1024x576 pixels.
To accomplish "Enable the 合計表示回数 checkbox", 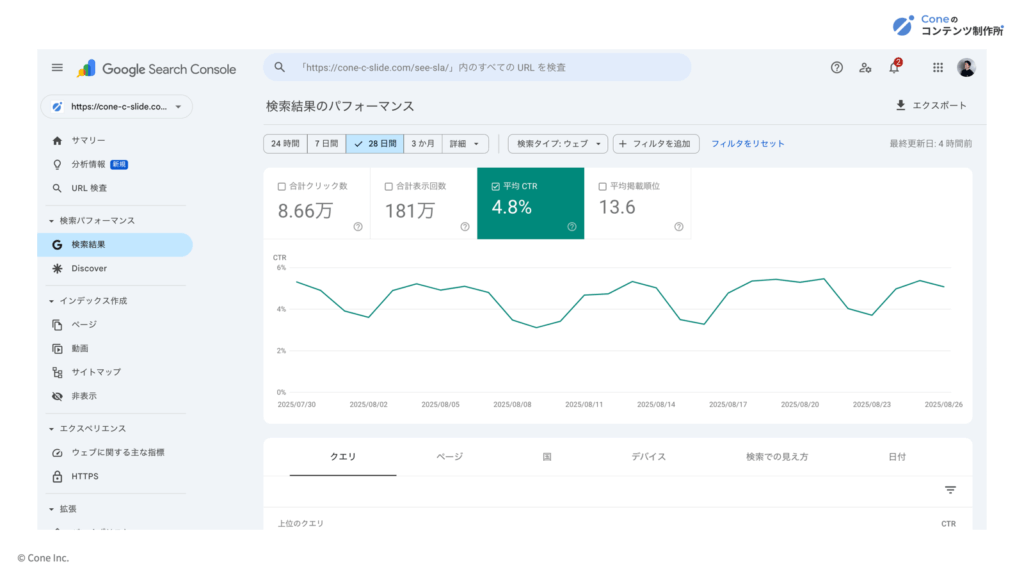I will tap(389, 187).
